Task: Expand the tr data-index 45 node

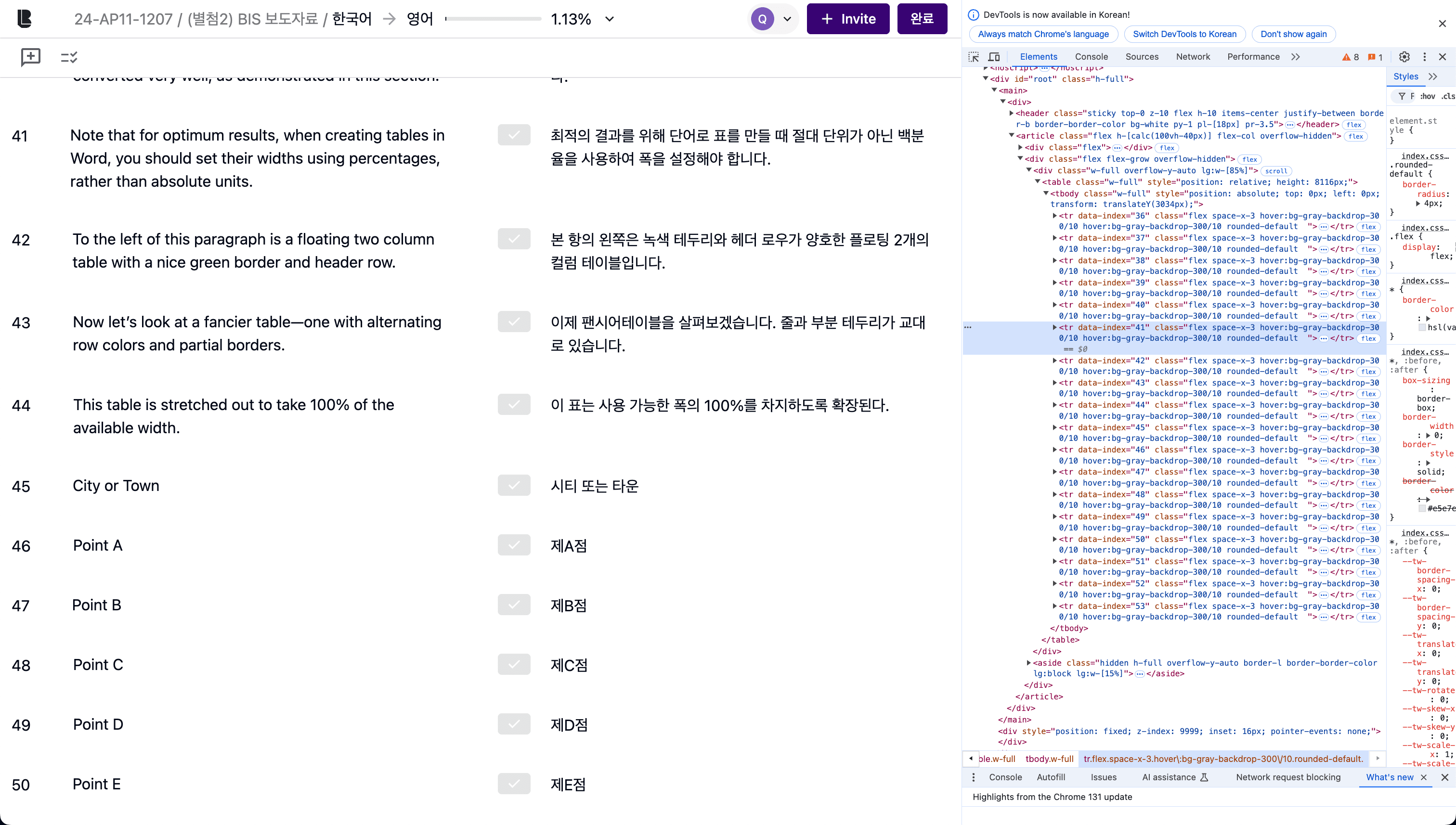Action: click(x=1054, y=428)
